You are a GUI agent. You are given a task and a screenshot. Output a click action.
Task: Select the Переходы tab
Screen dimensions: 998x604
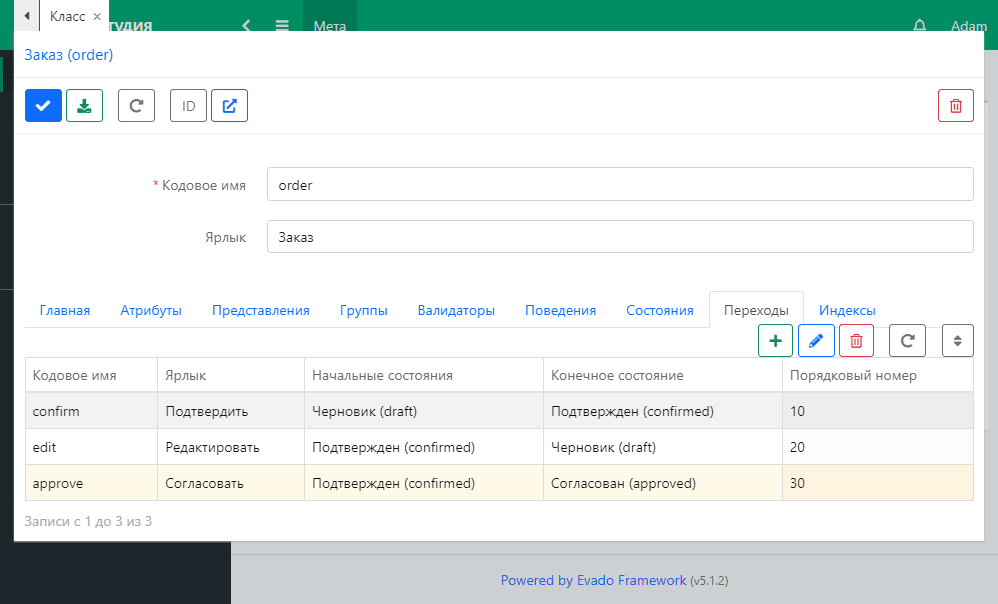tap(756, 311)
